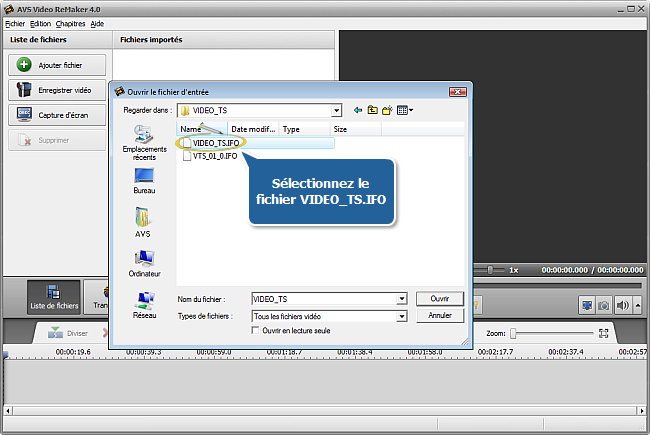Go back to the previous folder

point(358,110)
